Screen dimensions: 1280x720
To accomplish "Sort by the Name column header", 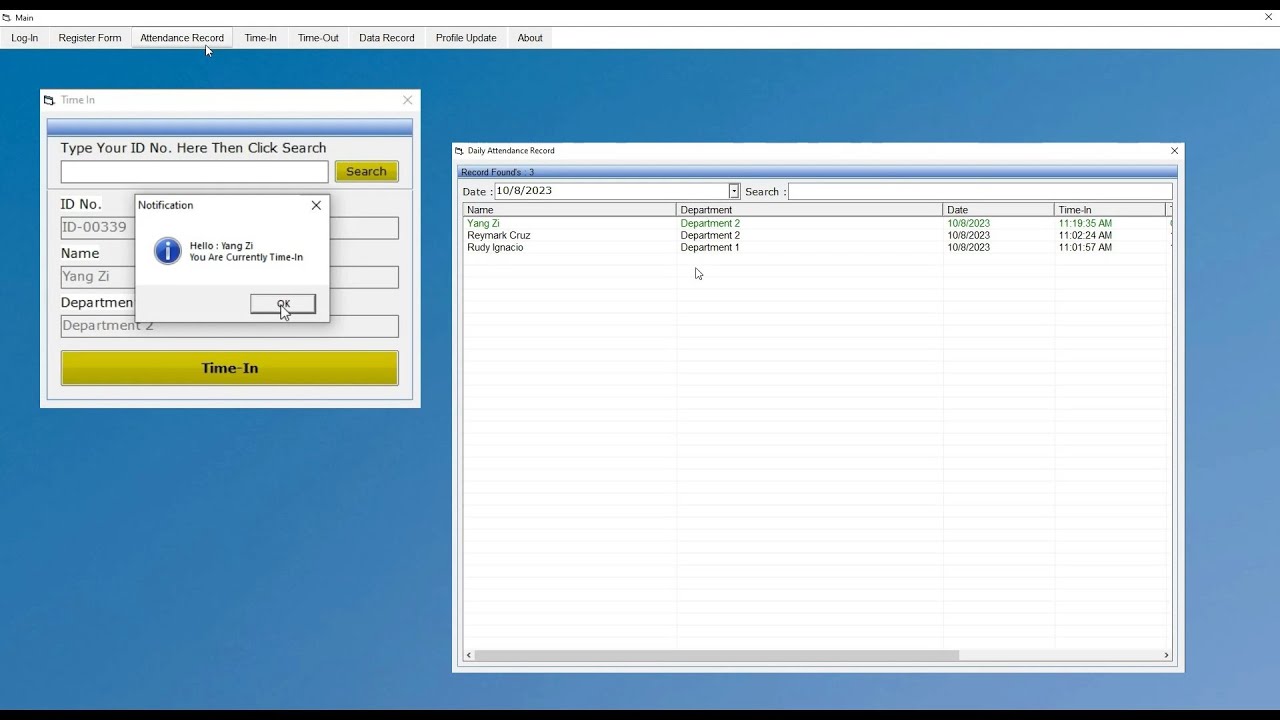I will [x=570, y=210].
